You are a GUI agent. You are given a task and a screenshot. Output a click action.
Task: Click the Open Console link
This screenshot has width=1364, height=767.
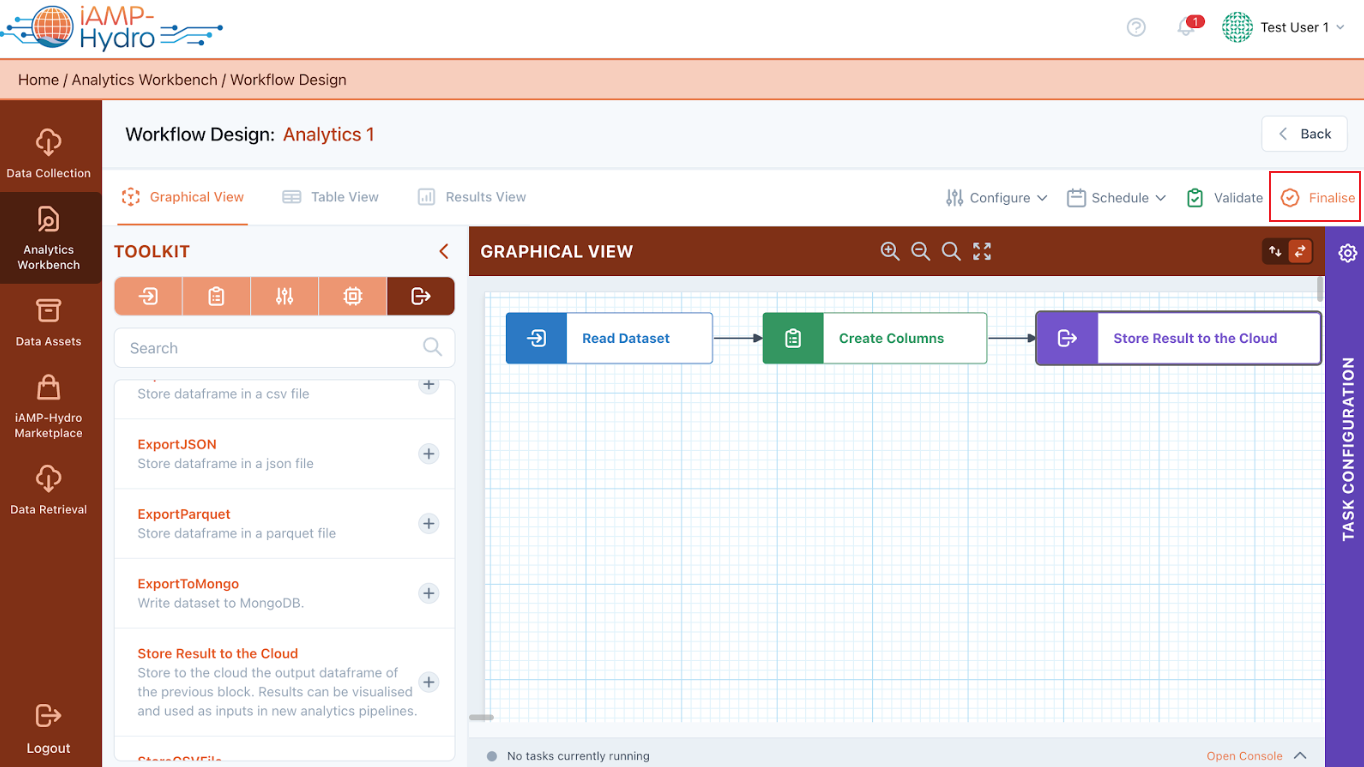1244,756
